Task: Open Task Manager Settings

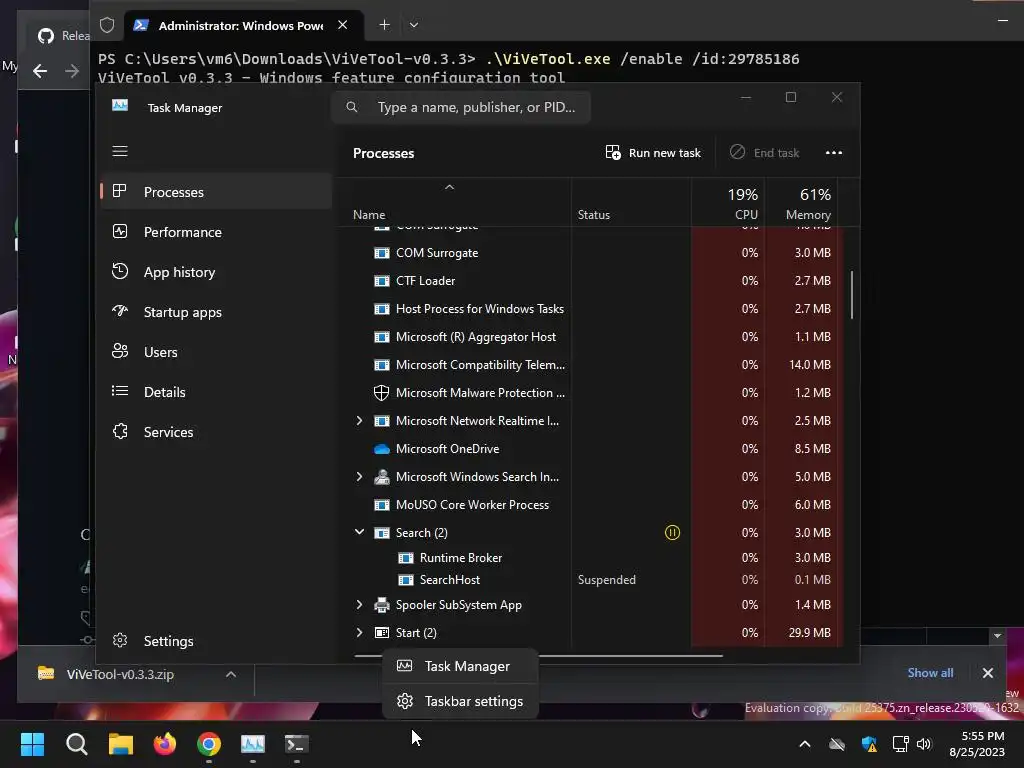Action: tap(216, 641)
